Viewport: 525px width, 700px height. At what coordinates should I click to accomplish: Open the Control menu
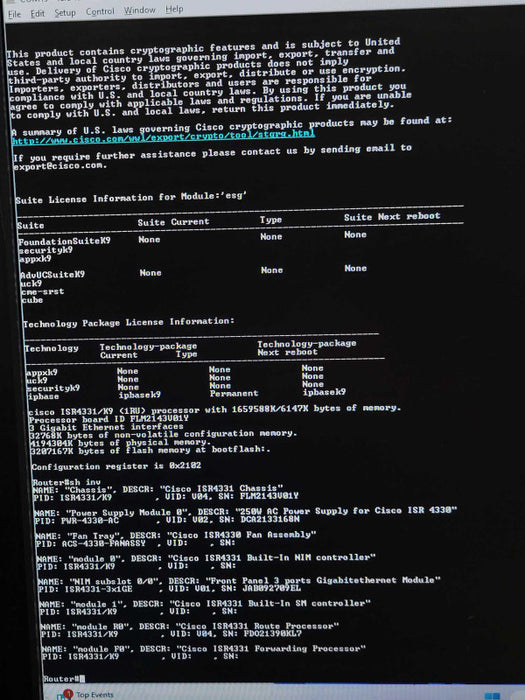click(100, 12)
